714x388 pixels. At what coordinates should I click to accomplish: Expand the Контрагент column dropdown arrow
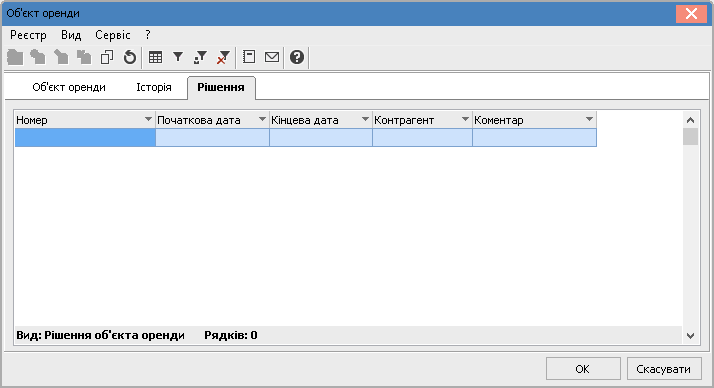coord(465,120)
